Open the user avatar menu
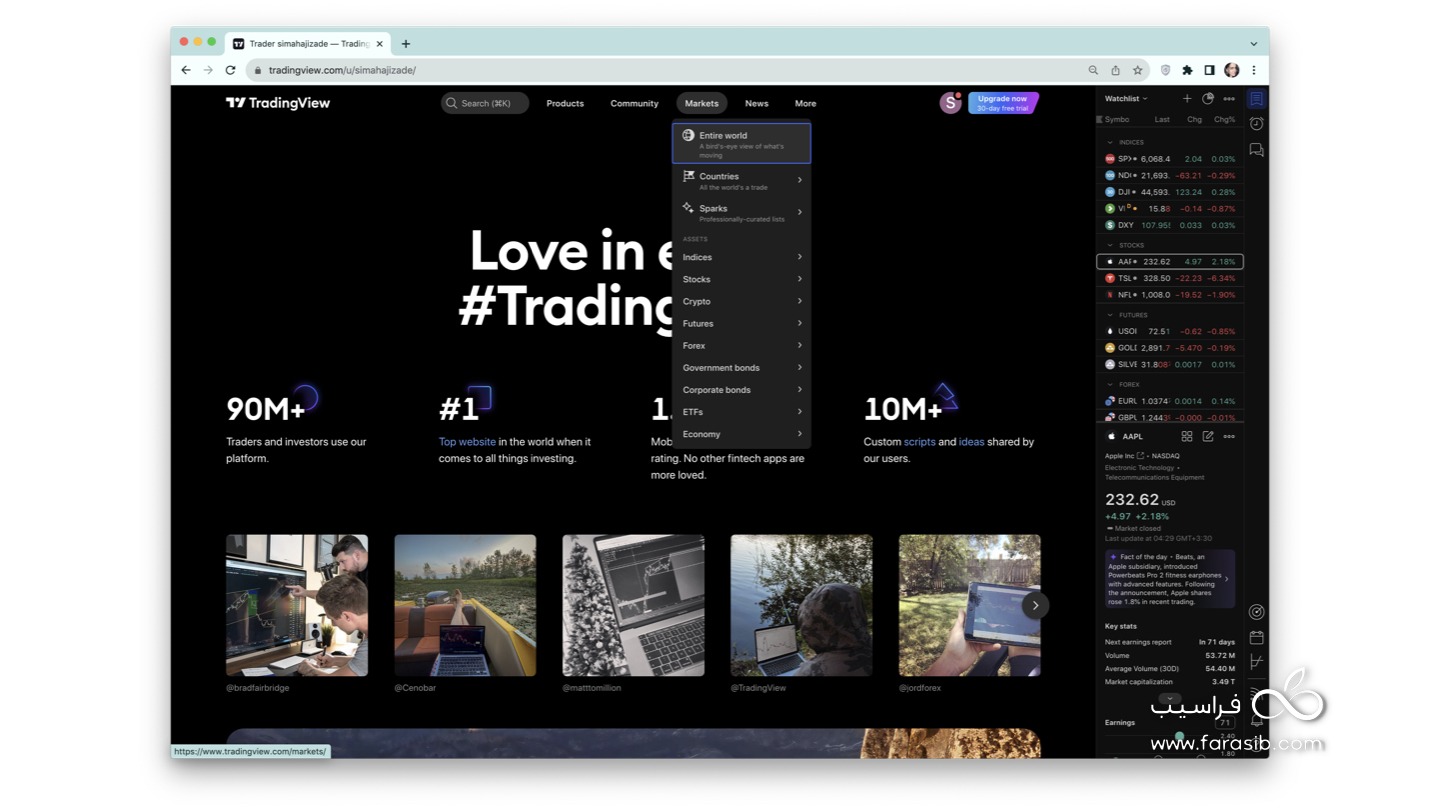The height and width of the screenshot is (810, 1440). (950, 103)
